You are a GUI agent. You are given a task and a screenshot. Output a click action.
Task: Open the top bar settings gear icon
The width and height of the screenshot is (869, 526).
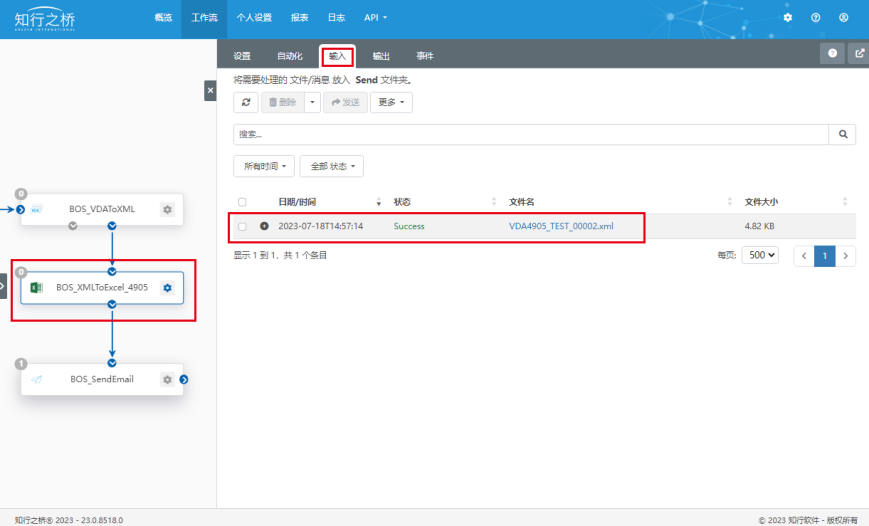tap(788, 18)
